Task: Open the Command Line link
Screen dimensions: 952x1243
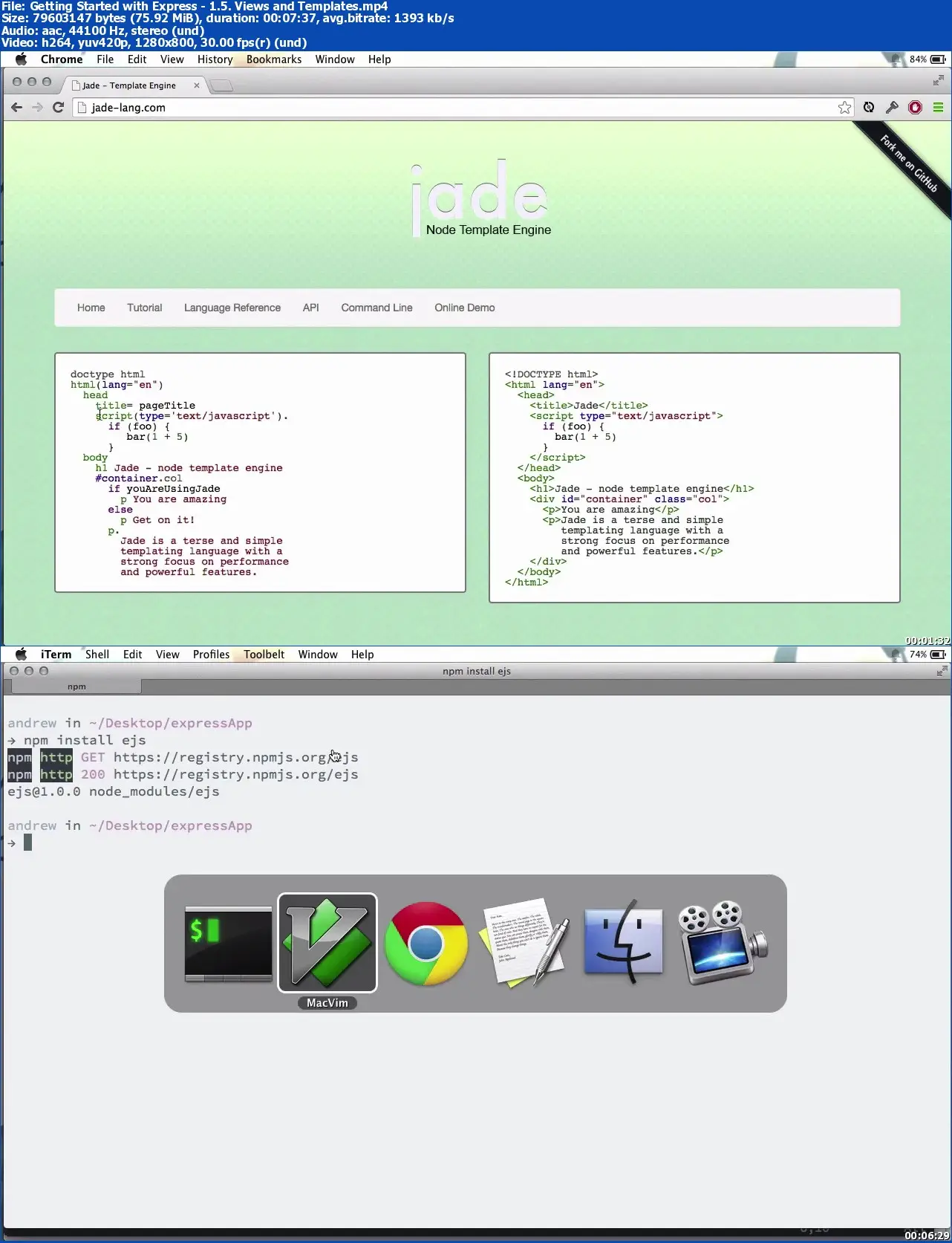Action: coord(376,308)
